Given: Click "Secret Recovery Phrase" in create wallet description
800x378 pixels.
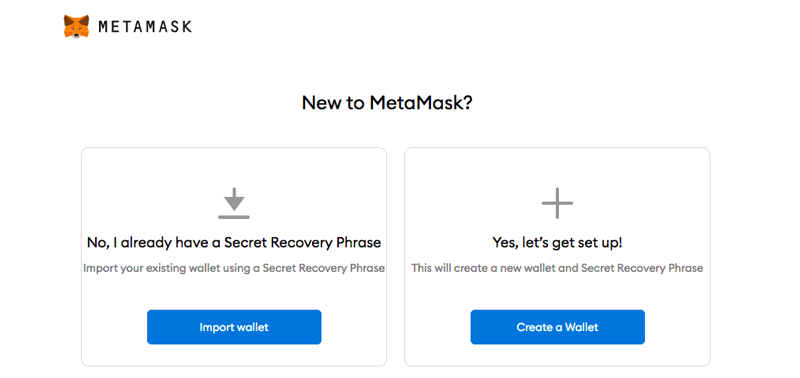Looking at the screenshot, I should pyautogui.click(x=642, y=268).
